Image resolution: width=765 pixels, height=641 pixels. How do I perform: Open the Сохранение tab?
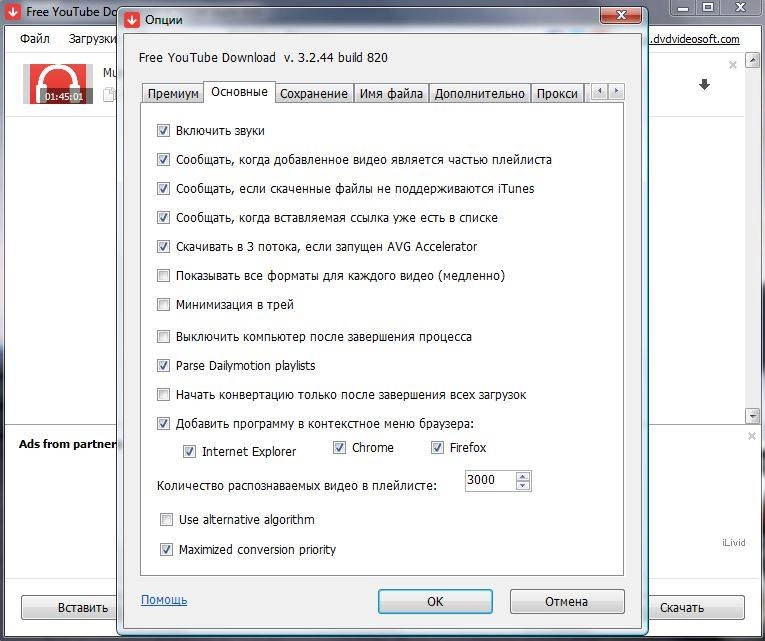314,93
